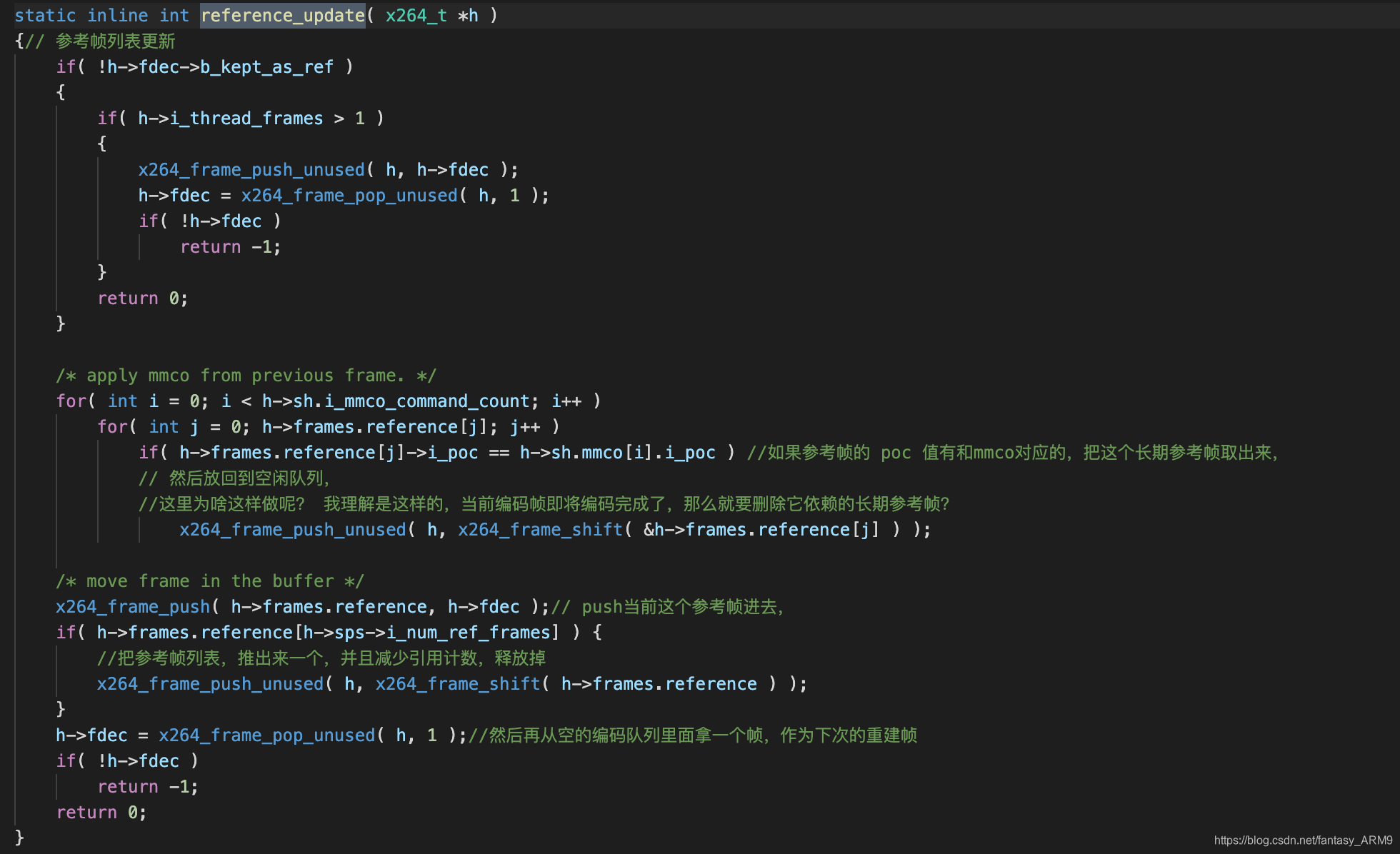This screenshot has width=1400, height=854.
Task: Click the x264_t parameter type
Action: (416, 15)
